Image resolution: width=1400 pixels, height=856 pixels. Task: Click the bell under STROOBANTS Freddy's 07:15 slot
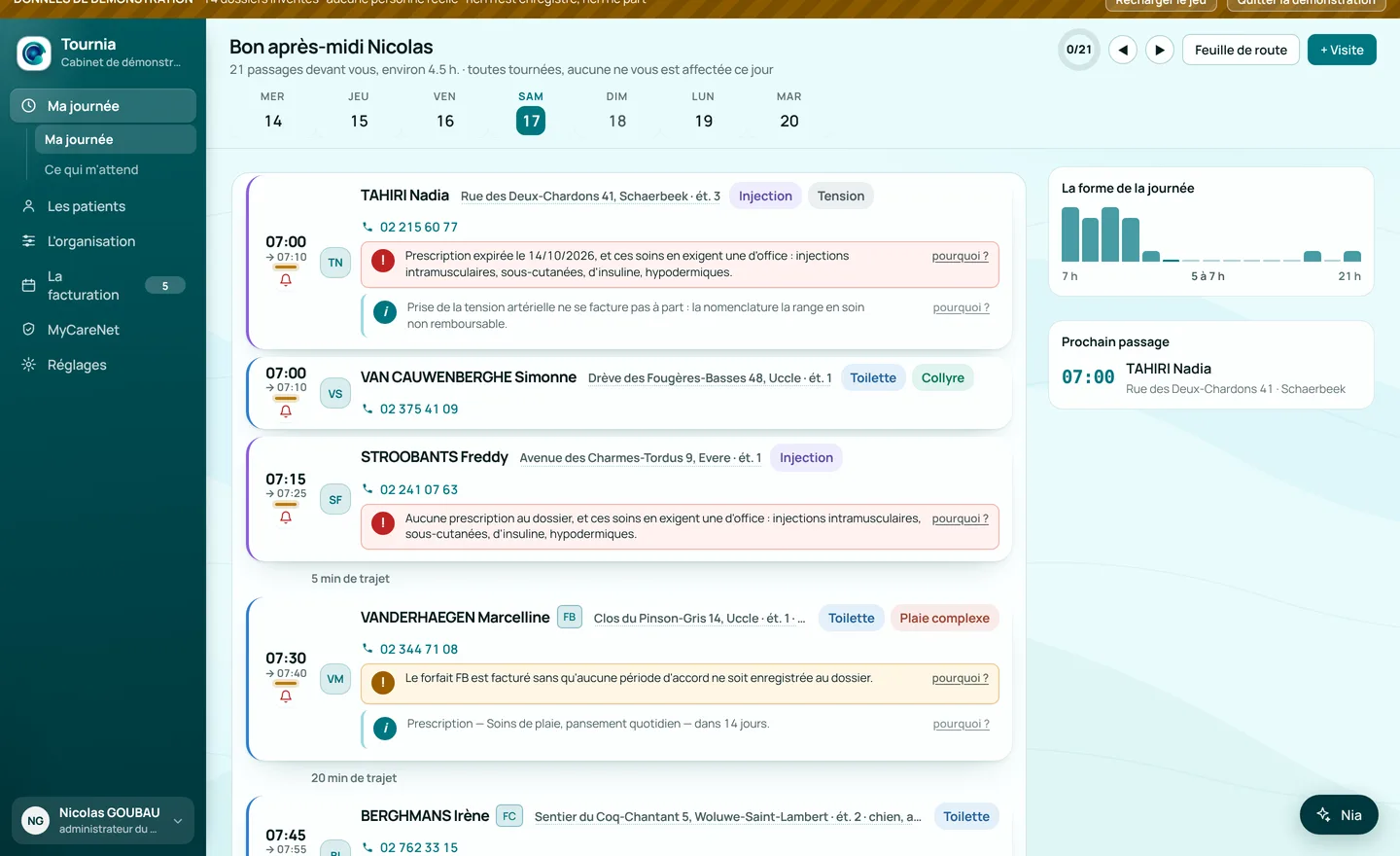pos(286,517)
